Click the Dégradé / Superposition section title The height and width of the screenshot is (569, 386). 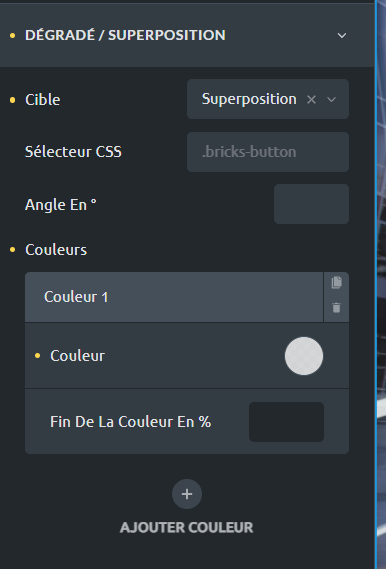point(125,35)
